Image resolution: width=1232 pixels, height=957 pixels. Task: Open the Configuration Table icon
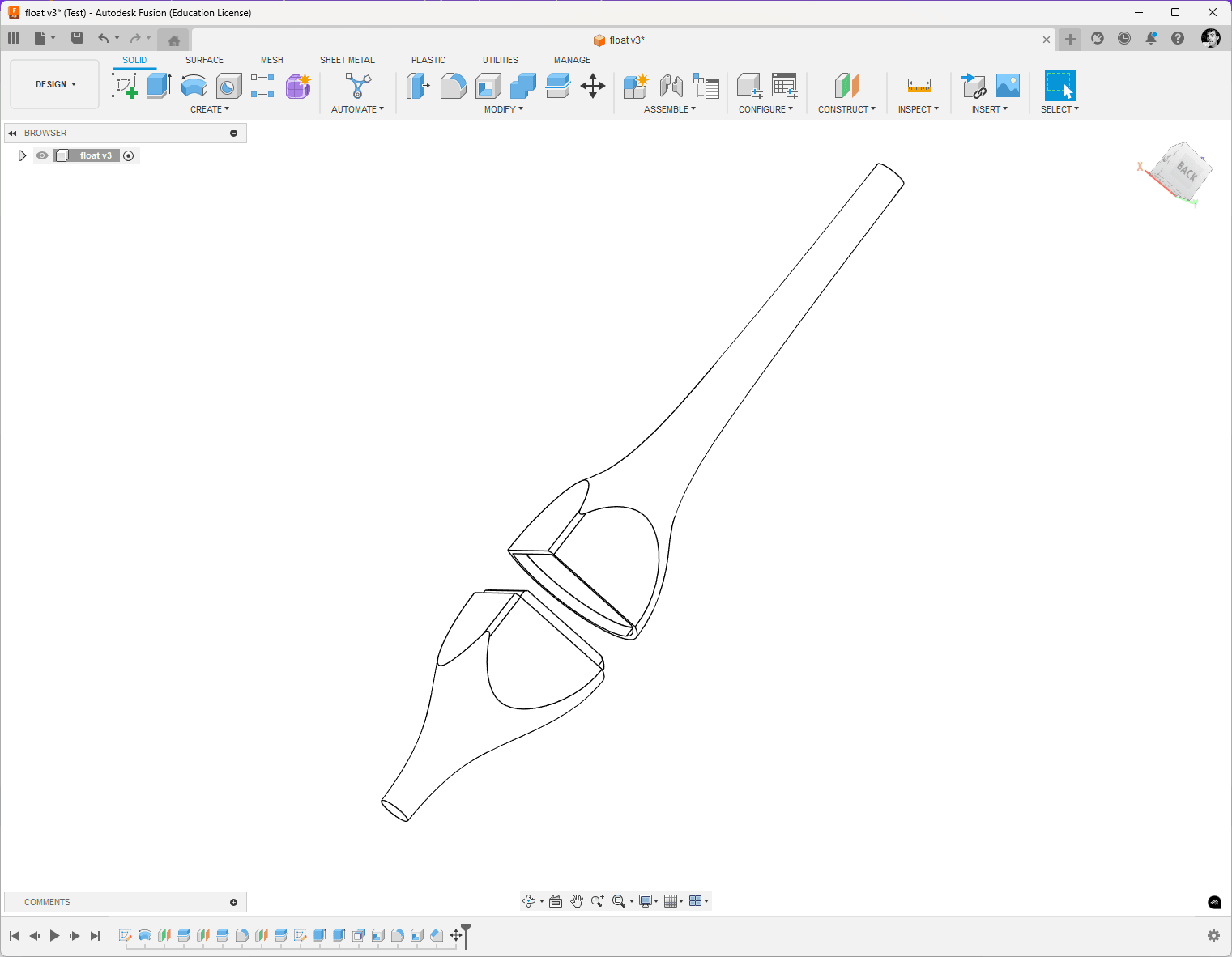point(784,85)
